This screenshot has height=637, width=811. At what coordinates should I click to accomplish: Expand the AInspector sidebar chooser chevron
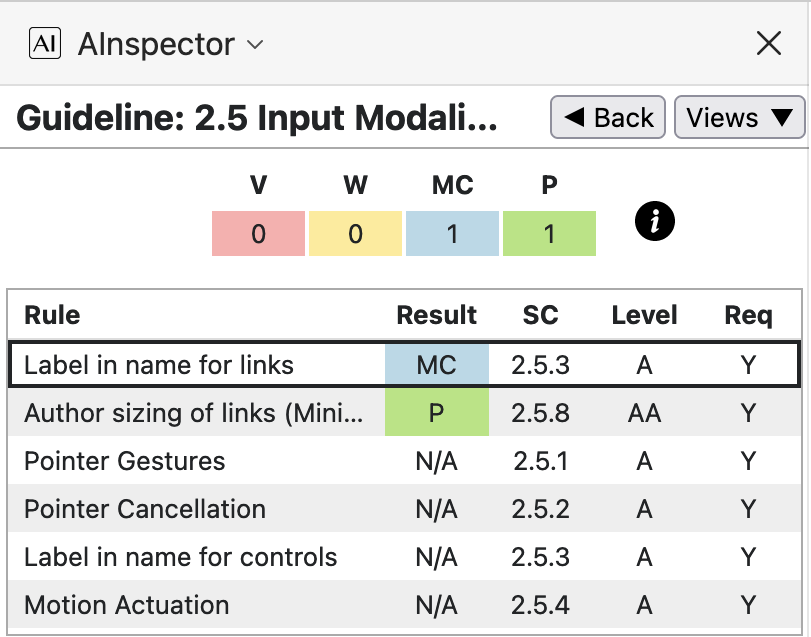255,45
